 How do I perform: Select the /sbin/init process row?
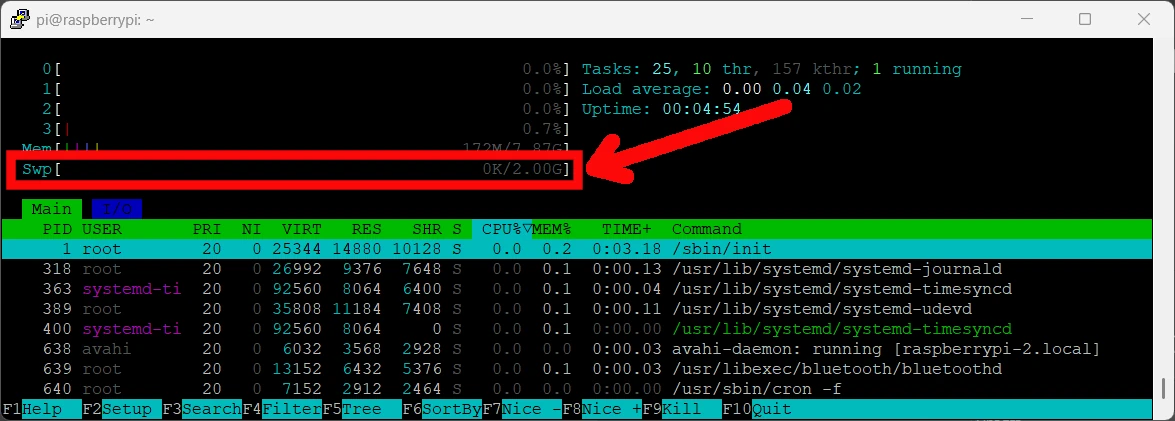576,249
